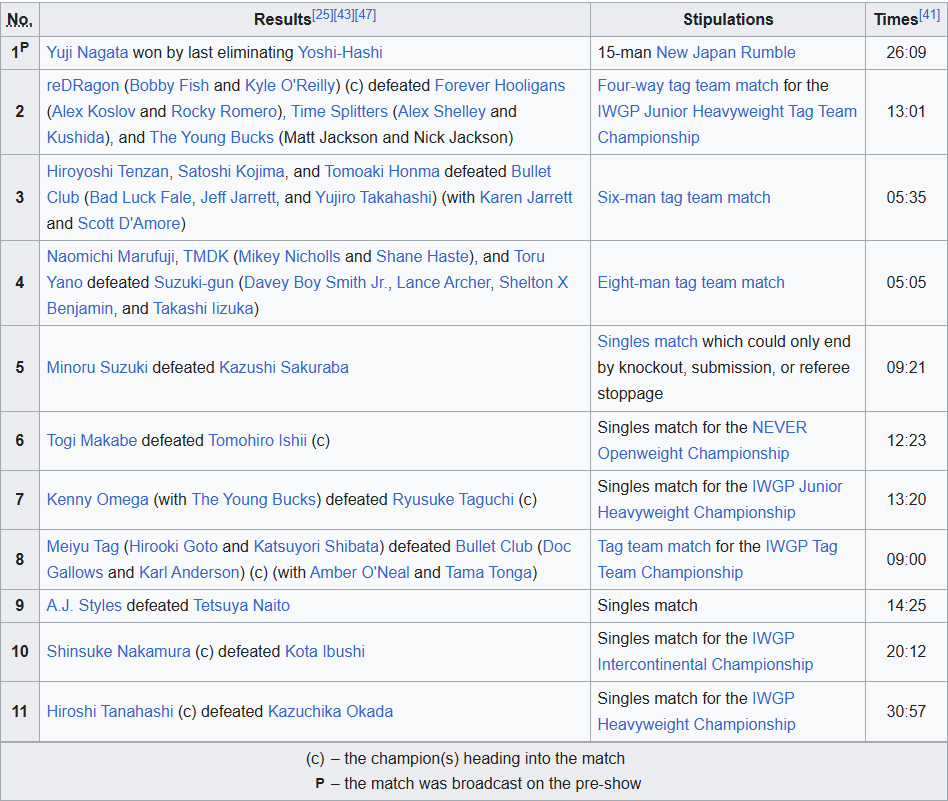Click the Six-man tag team match link

(x=684, y=198)
